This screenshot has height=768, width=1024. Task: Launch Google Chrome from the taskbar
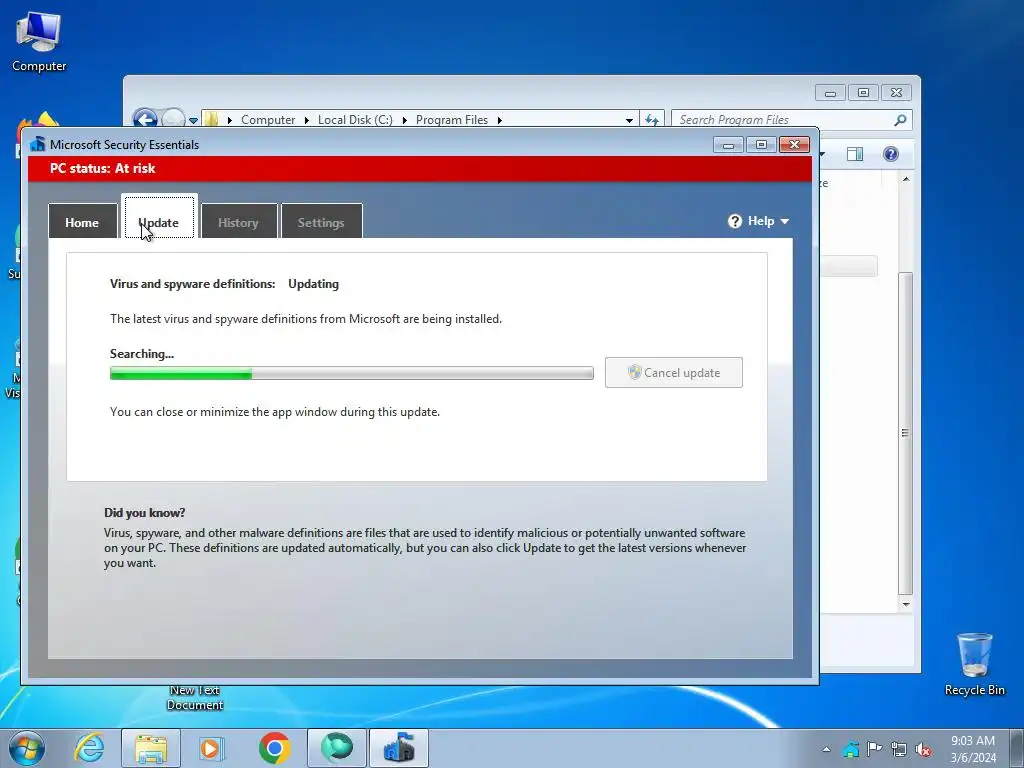(274, 748)
